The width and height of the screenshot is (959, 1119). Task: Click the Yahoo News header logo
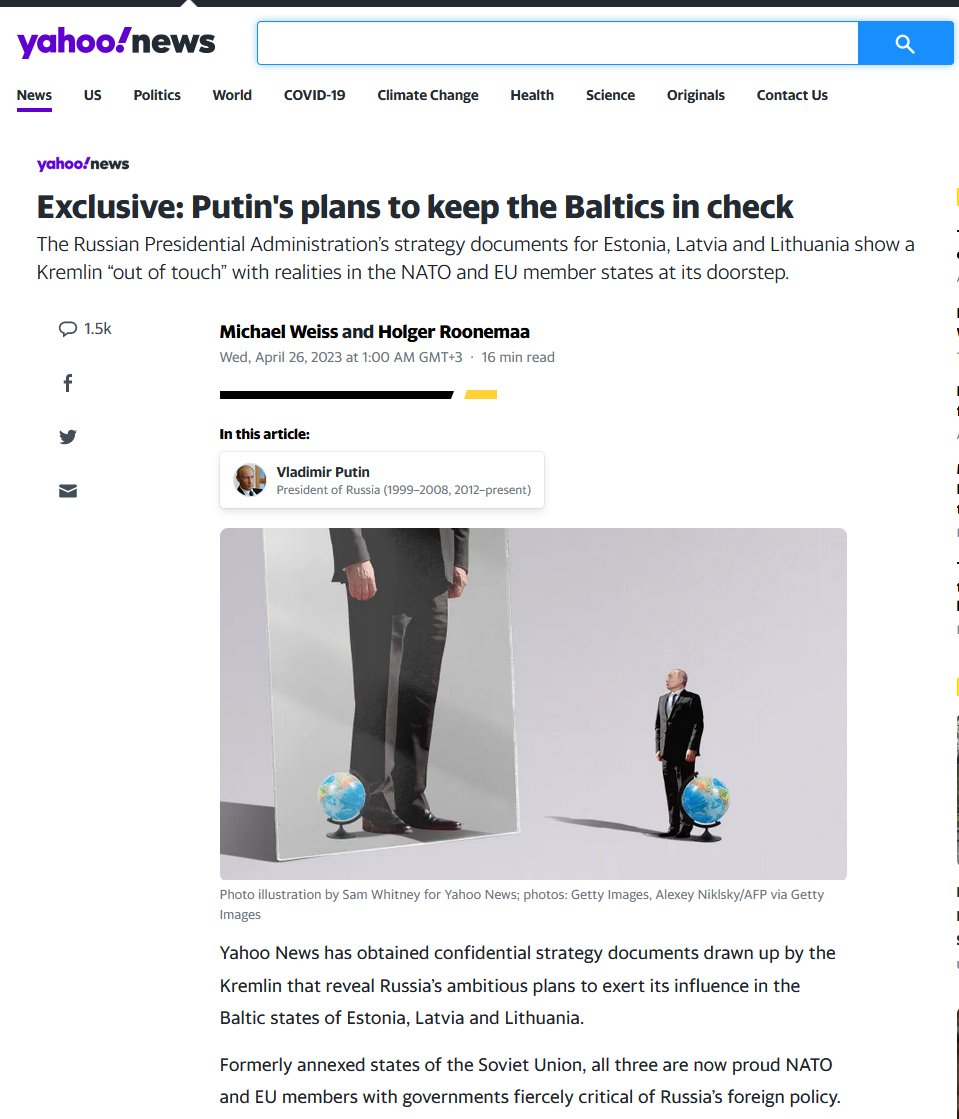[x=116, y=42]
